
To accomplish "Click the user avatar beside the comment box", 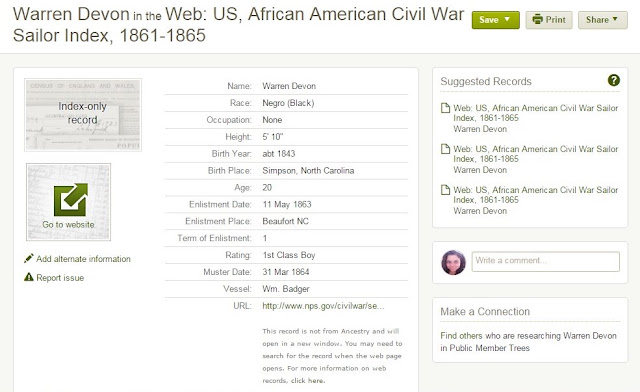I will [453, 262].
